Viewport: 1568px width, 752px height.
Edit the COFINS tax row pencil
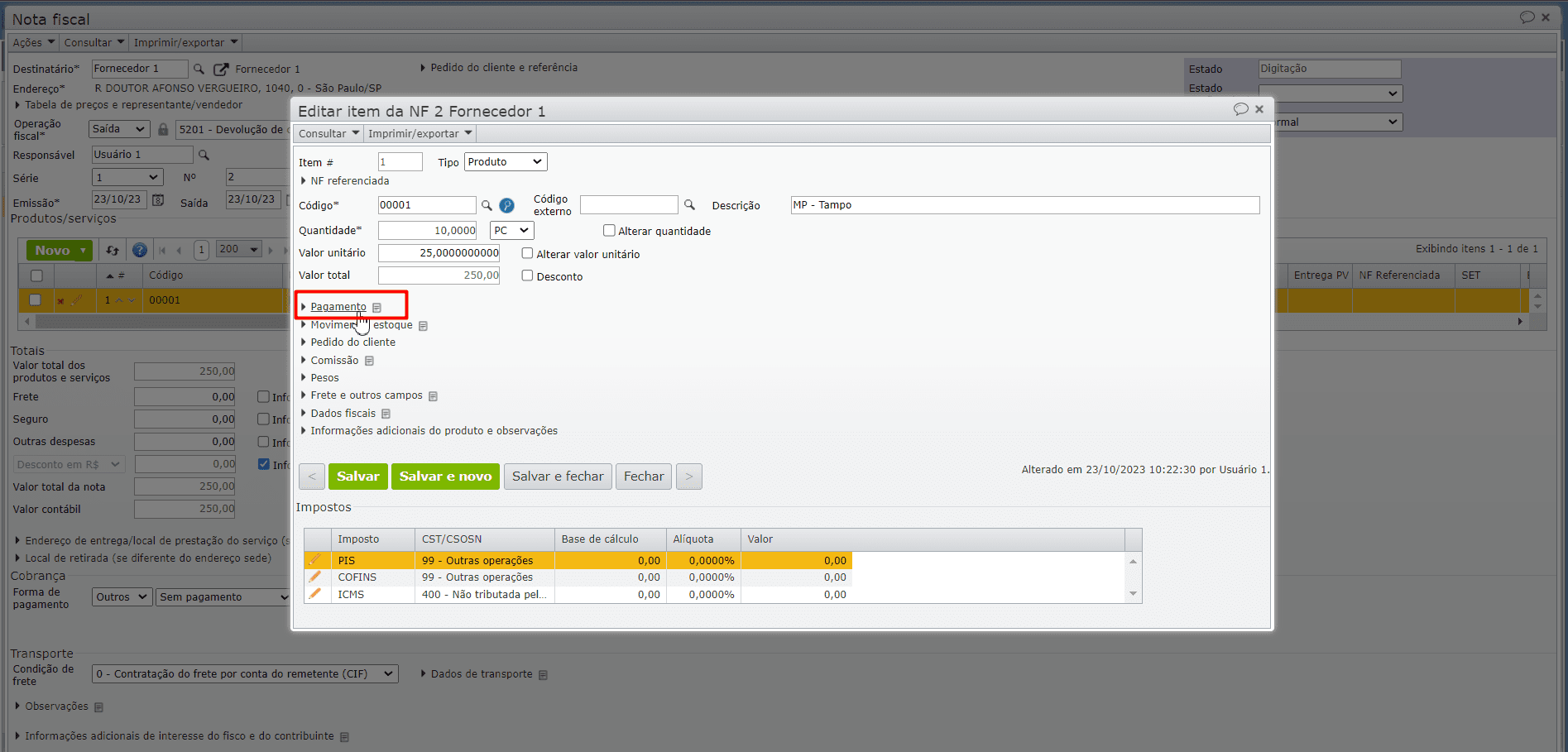pos(314,577)
